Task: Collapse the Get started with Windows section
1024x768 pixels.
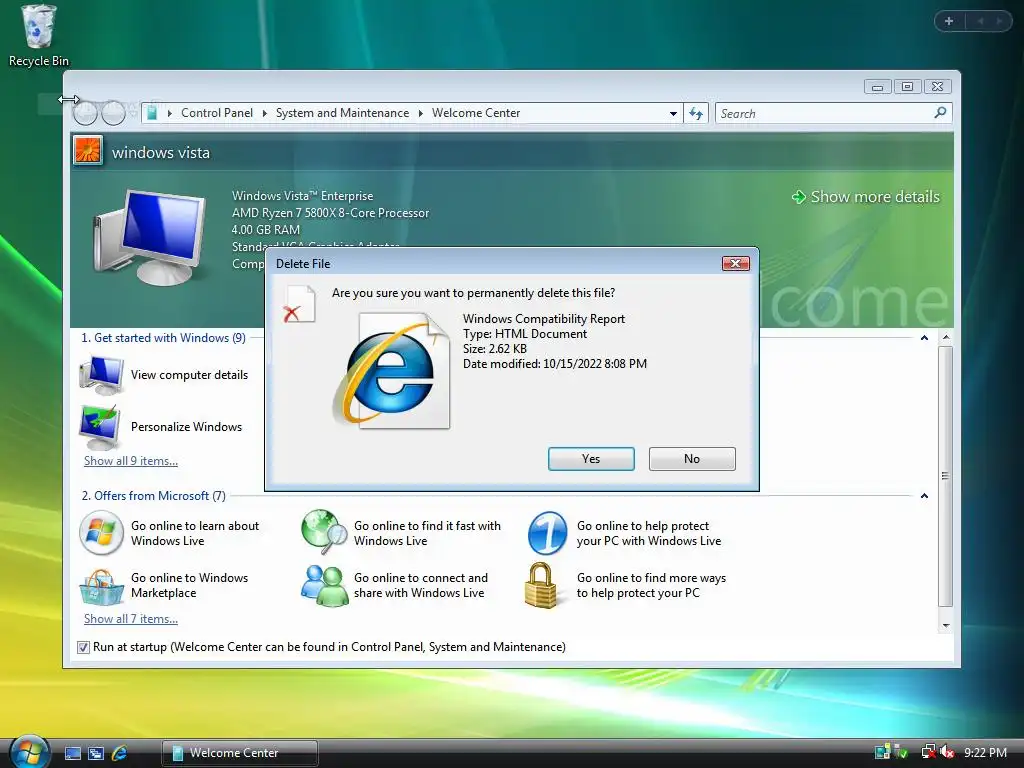Action: [924, 338]
